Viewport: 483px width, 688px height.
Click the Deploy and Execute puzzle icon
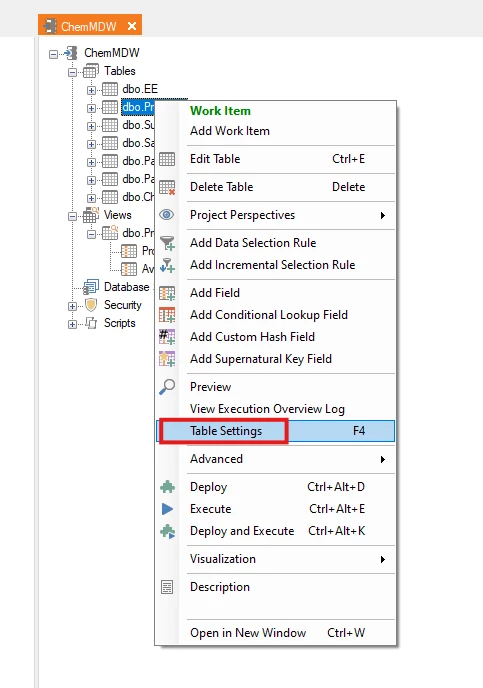(x=167, y=531)
